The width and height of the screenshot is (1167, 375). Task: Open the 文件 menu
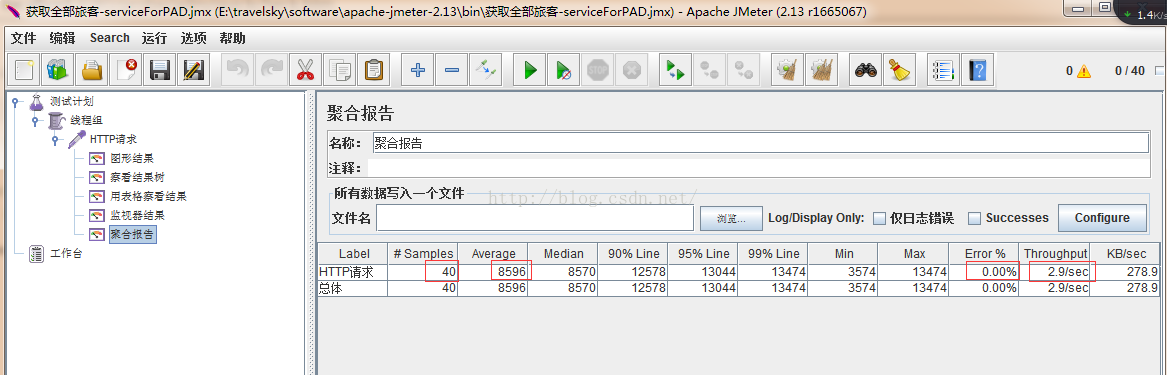click(23, 38)
